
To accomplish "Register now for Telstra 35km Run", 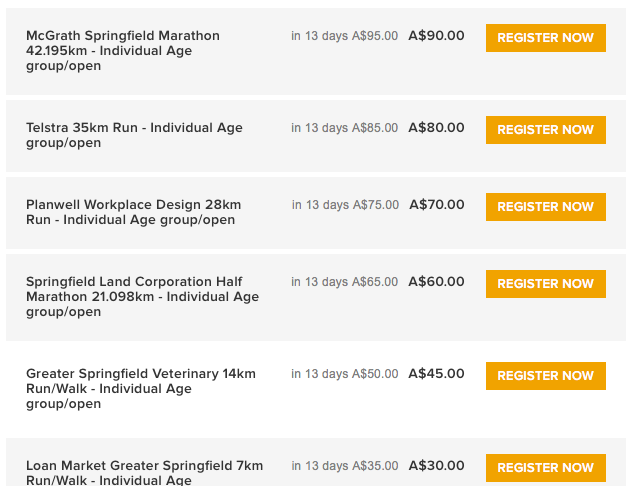I will coord(545,130).
